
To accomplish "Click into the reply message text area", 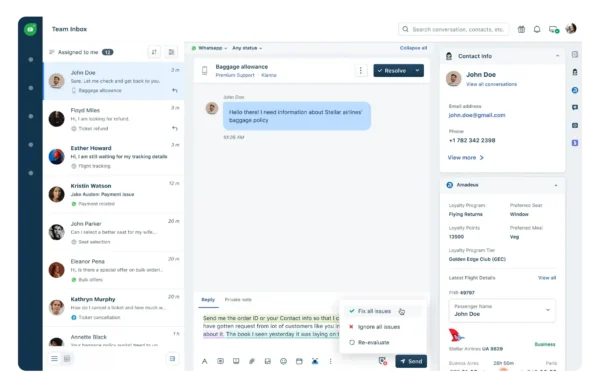I will 270,326.
